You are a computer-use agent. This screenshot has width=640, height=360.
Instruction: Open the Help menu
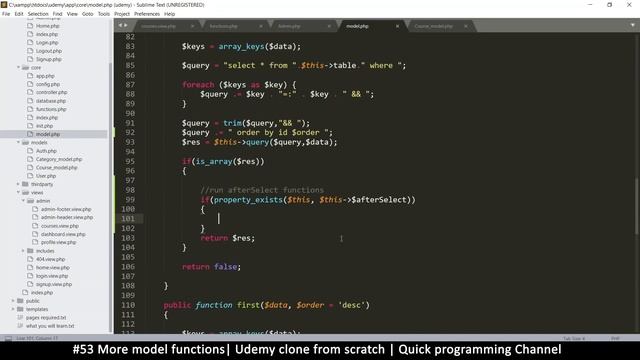[x=169, y=14]
